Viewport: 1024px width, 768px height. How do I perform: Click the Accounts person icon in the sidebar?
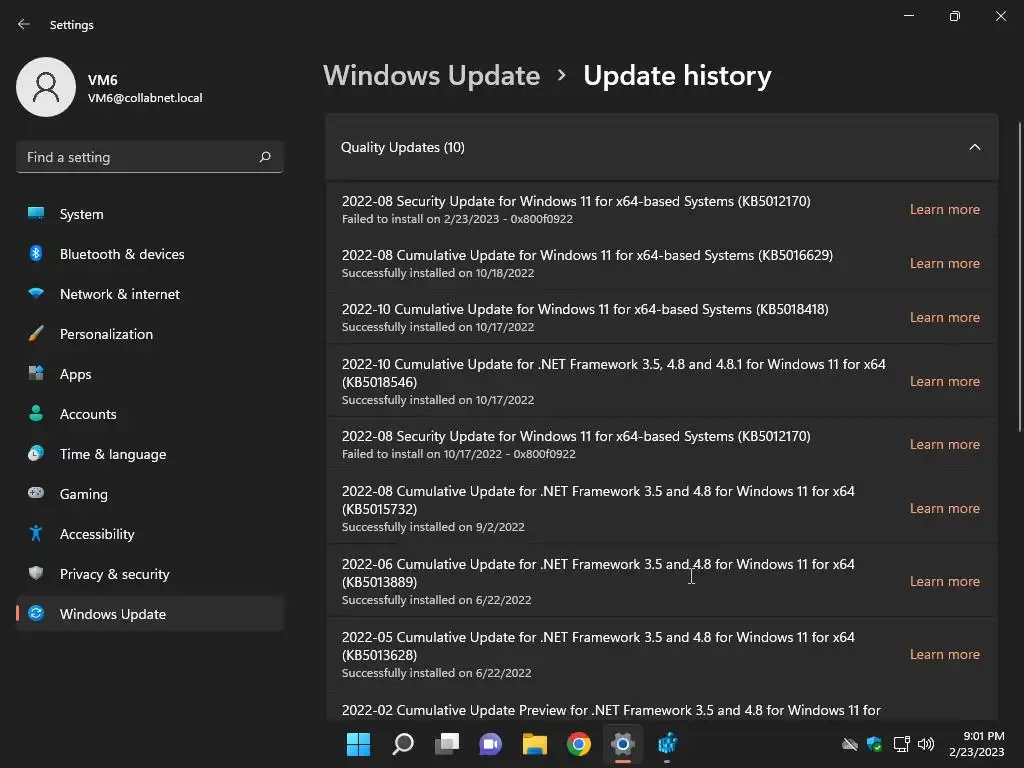(36, 413)
